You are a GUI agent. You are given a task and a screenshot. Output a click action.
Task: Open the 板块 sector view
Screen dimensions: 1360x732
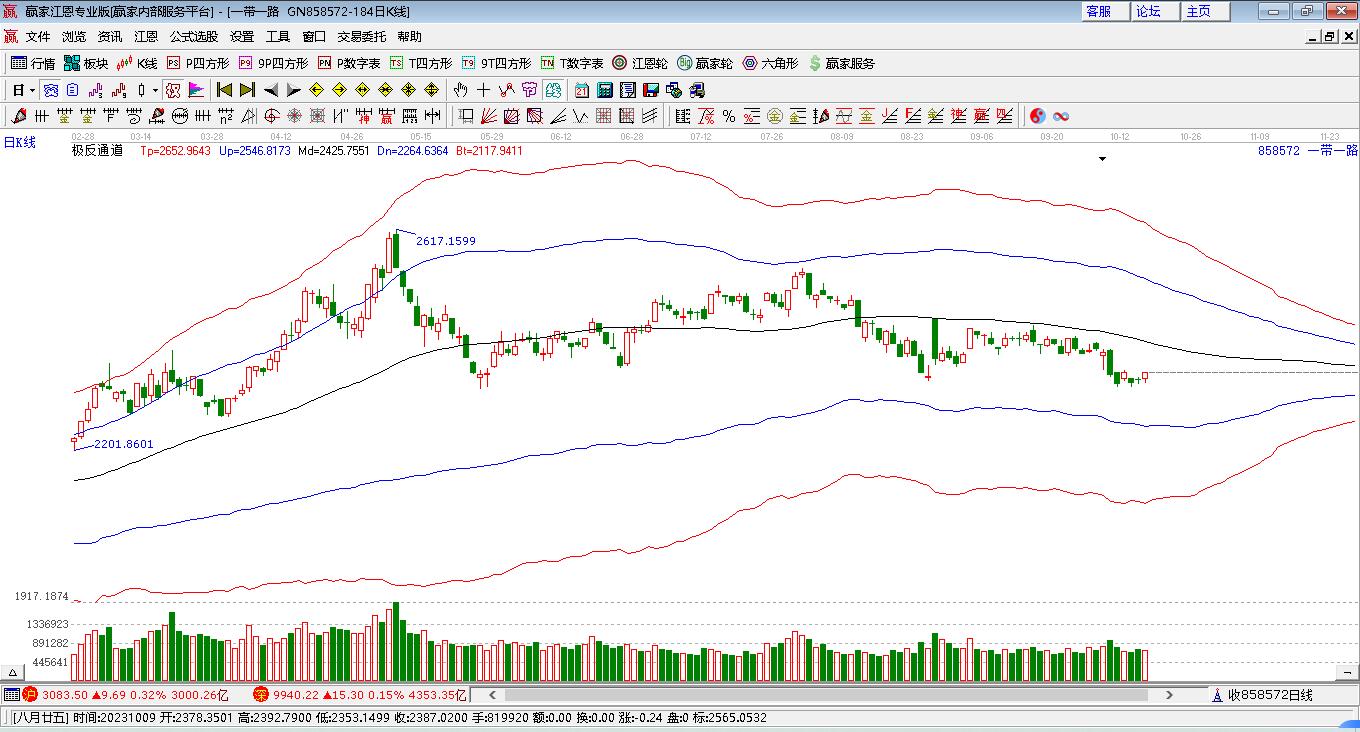86,63
